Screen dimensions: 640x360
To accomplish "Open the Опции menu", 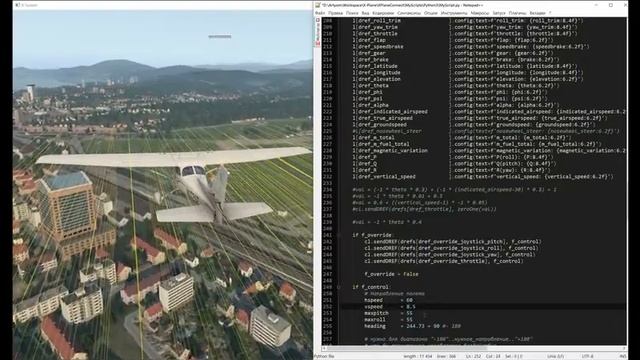I will point(431,13).
